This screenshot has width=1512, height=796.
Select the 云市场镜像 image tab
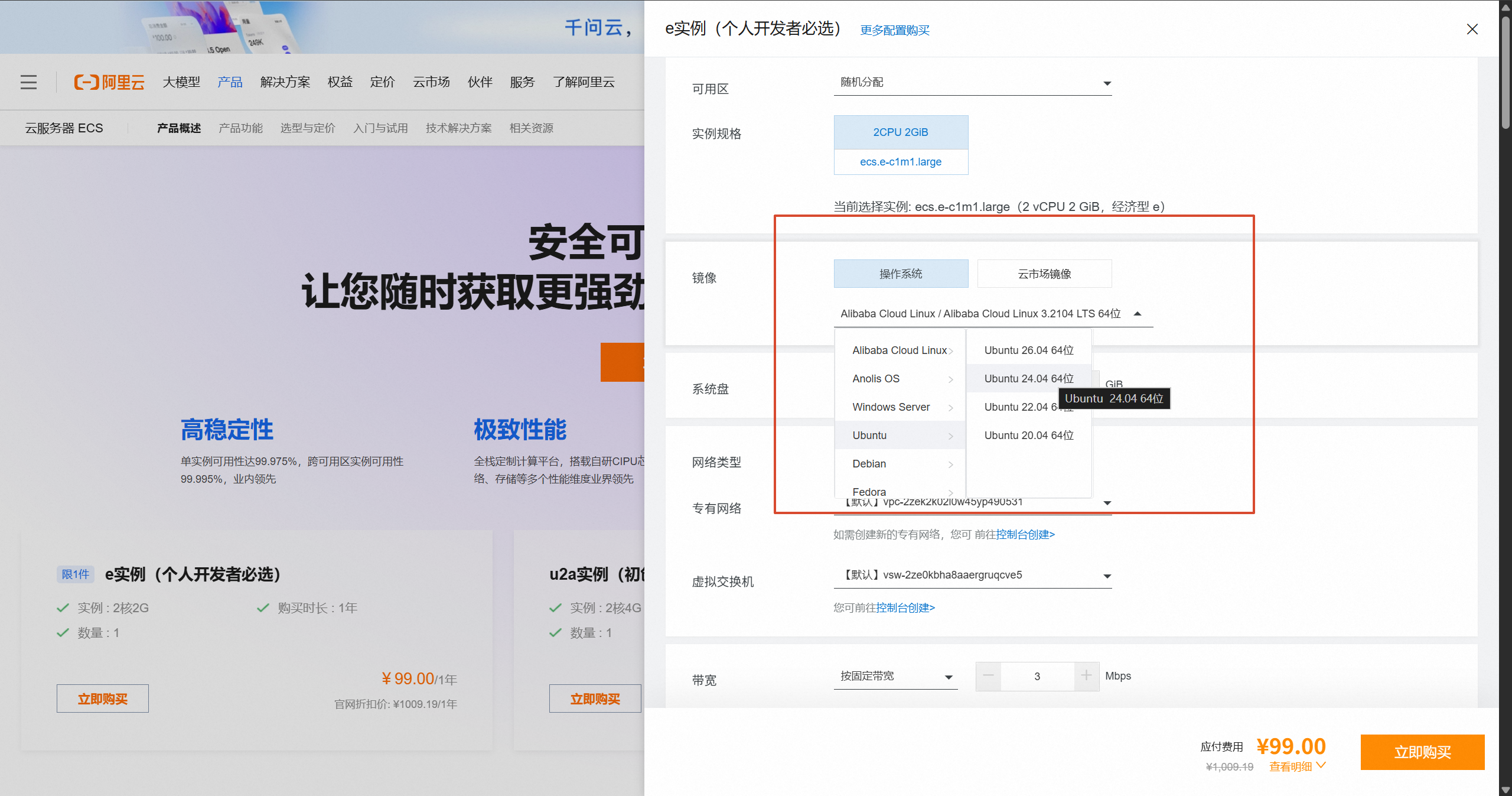[1044, 274]
